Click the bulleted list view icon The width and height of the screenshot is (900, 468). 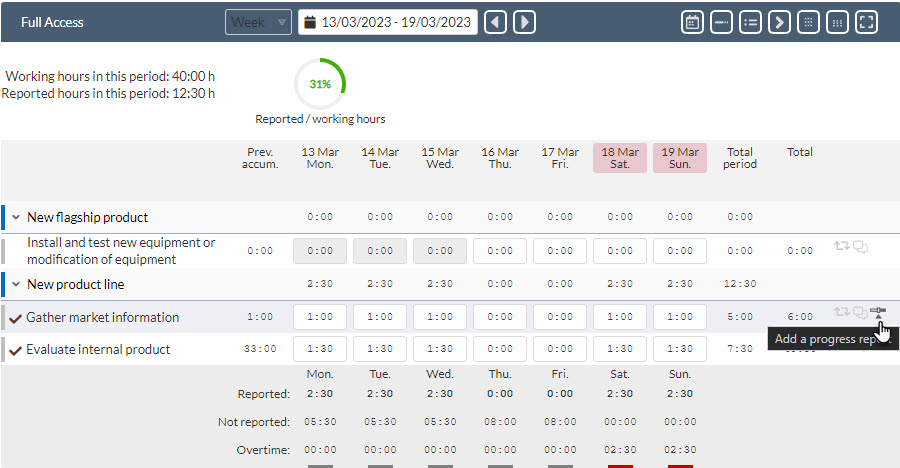[x=750, y=22]
